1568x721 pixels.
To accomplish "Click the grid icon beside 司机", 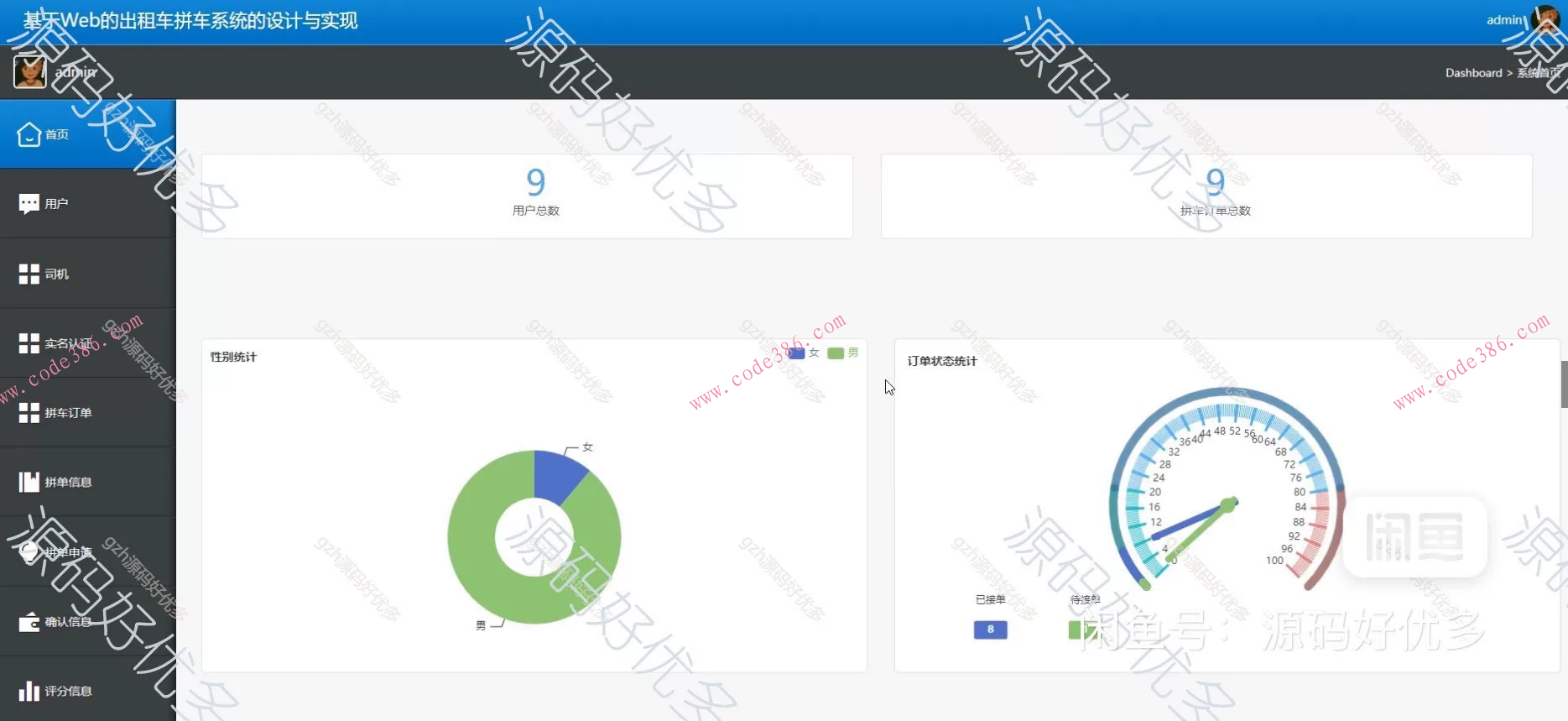I will [29, 274].
